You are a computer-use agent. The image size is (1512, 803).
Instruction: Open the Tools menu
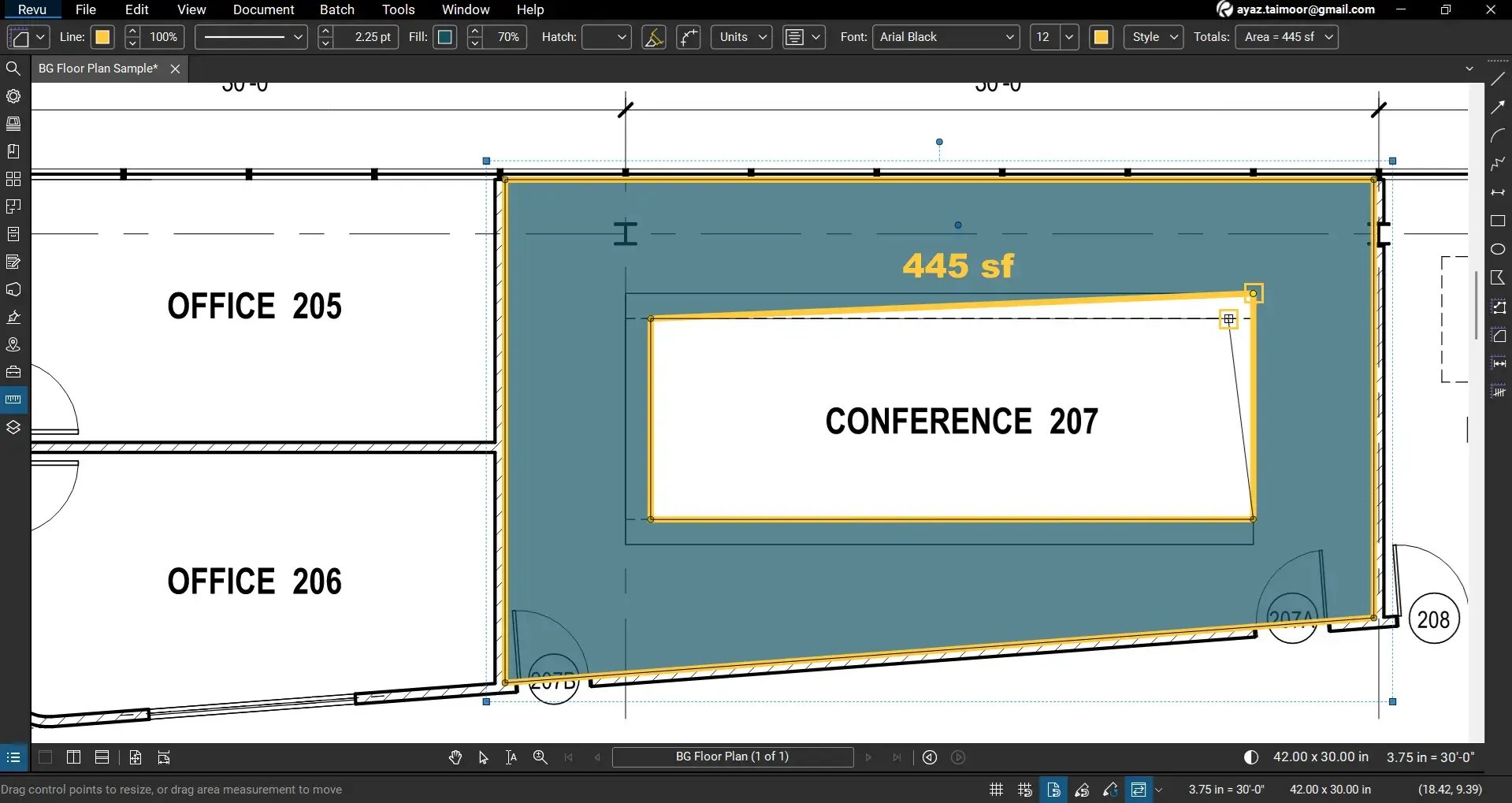click(x=399, y=9)
